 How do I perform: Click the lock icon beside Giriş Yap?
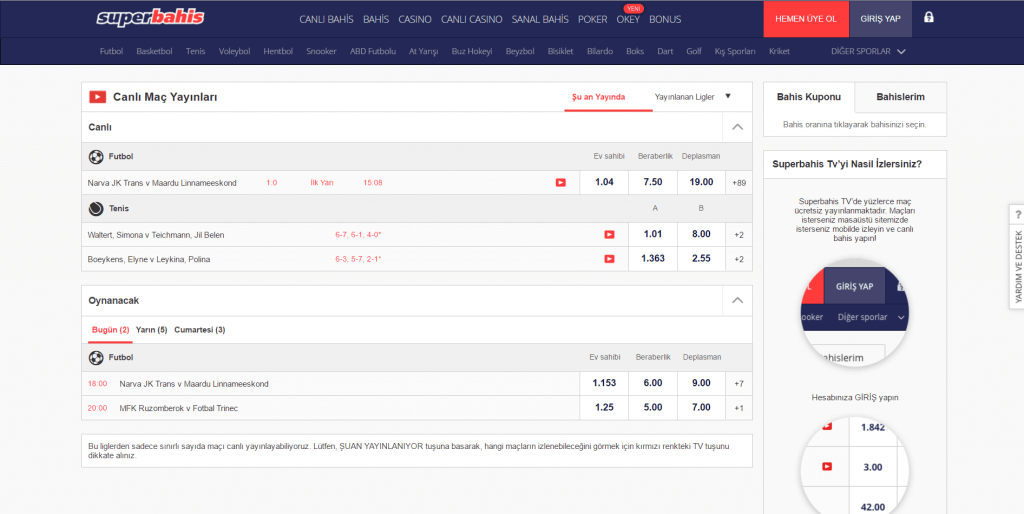[929, 18]
